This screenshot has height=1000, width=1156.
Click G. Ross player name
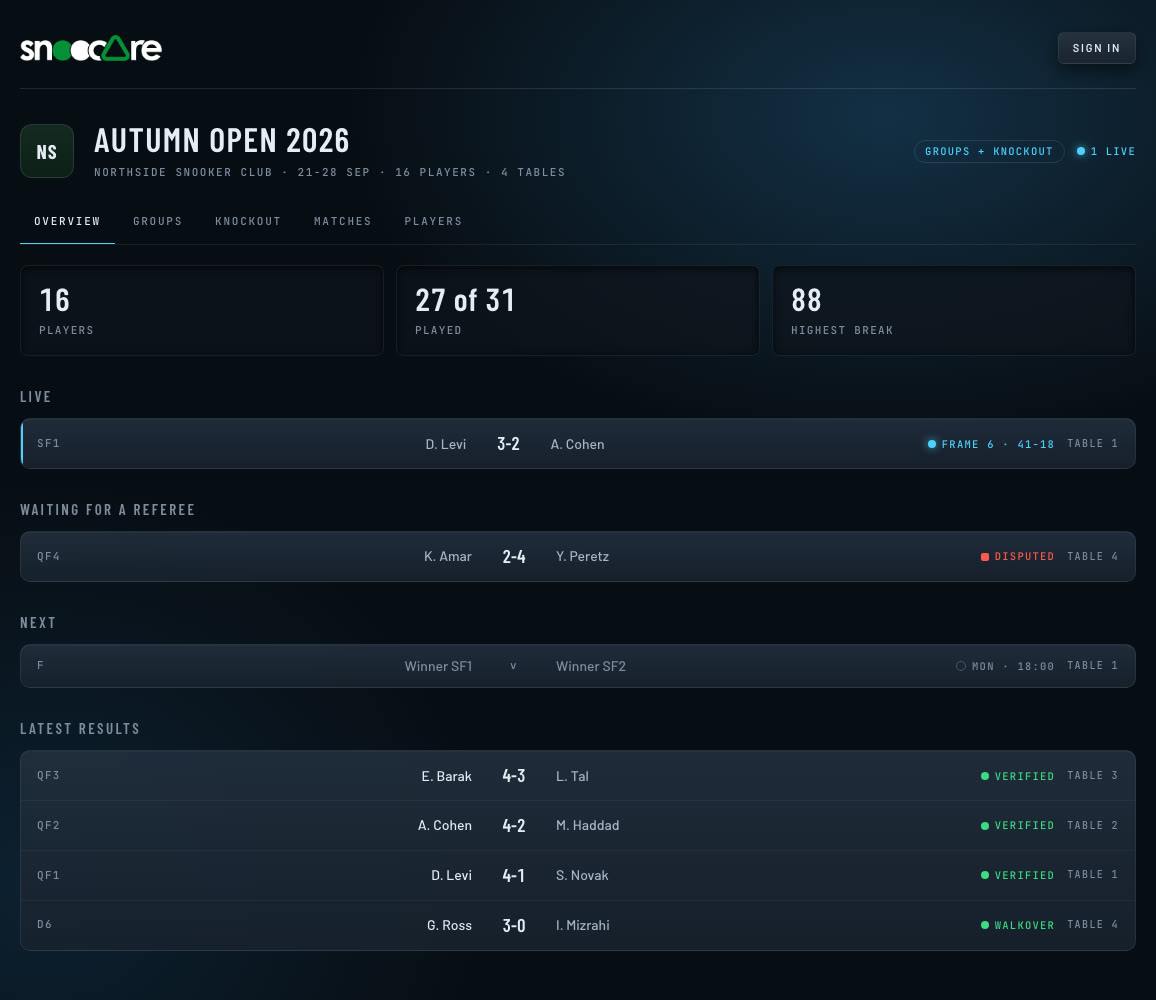coord(449,925)
